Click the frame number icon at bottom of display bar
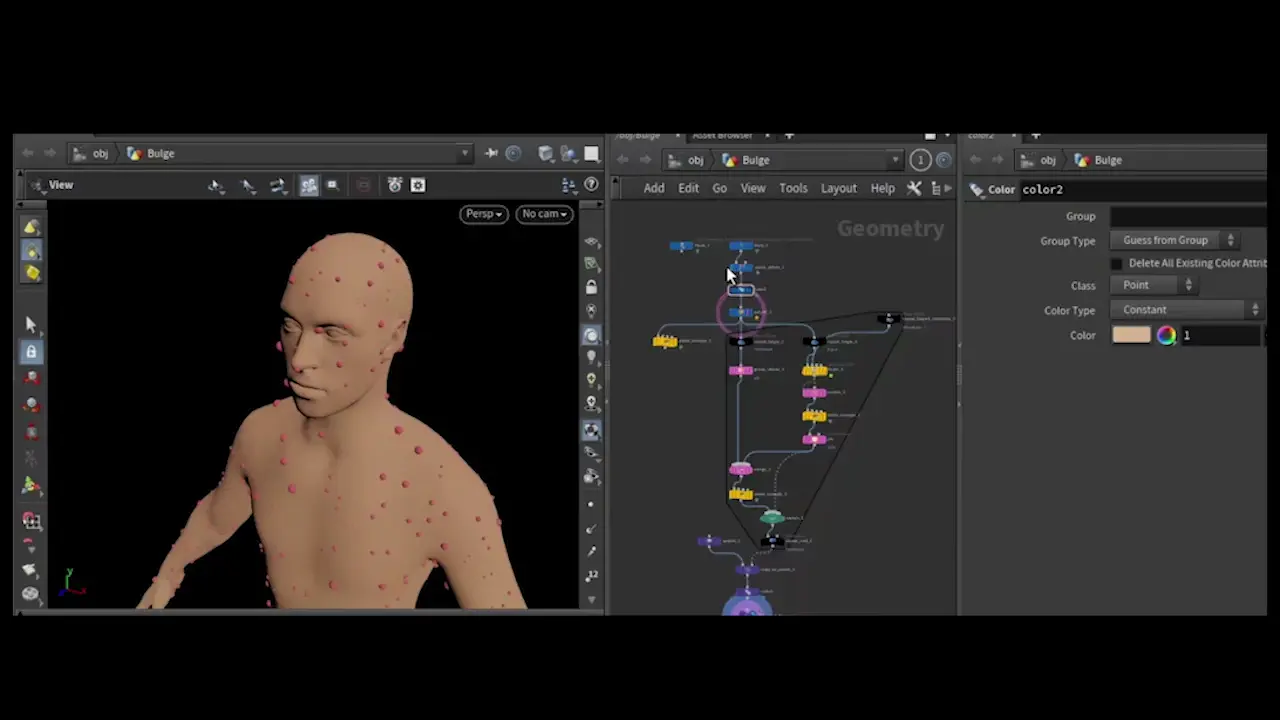Viewport: 1280px width, 720px height. (x=592, y=573)
